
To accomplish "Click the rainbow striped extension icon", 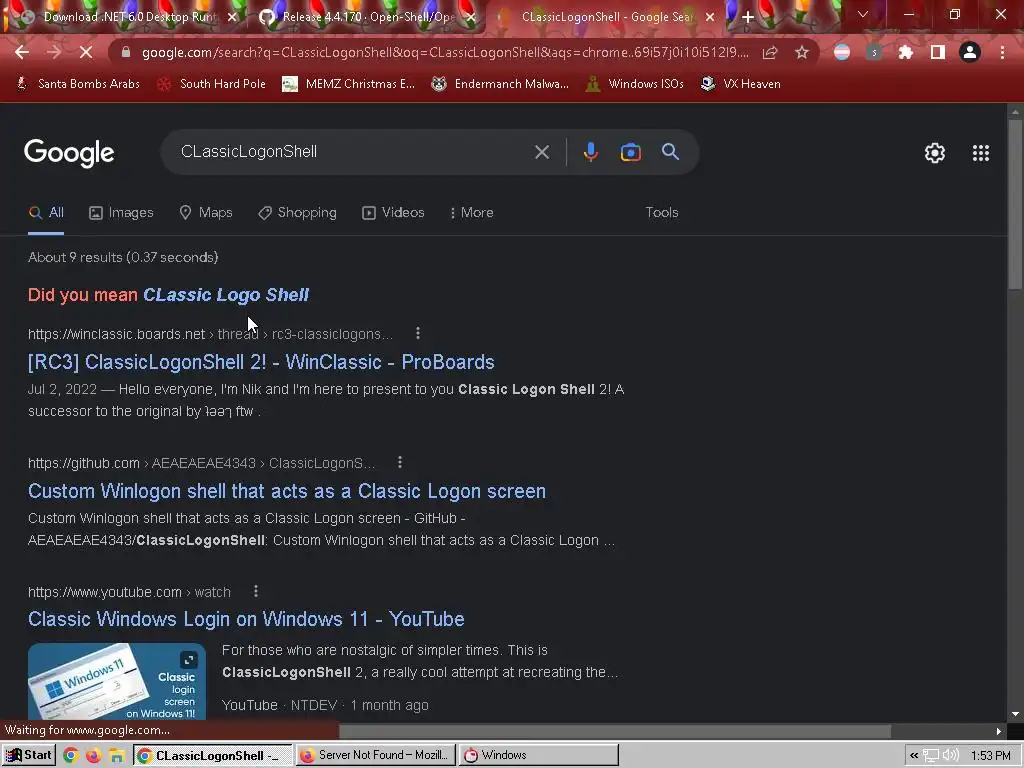I will pyautogui.click(x=842, y=52).
